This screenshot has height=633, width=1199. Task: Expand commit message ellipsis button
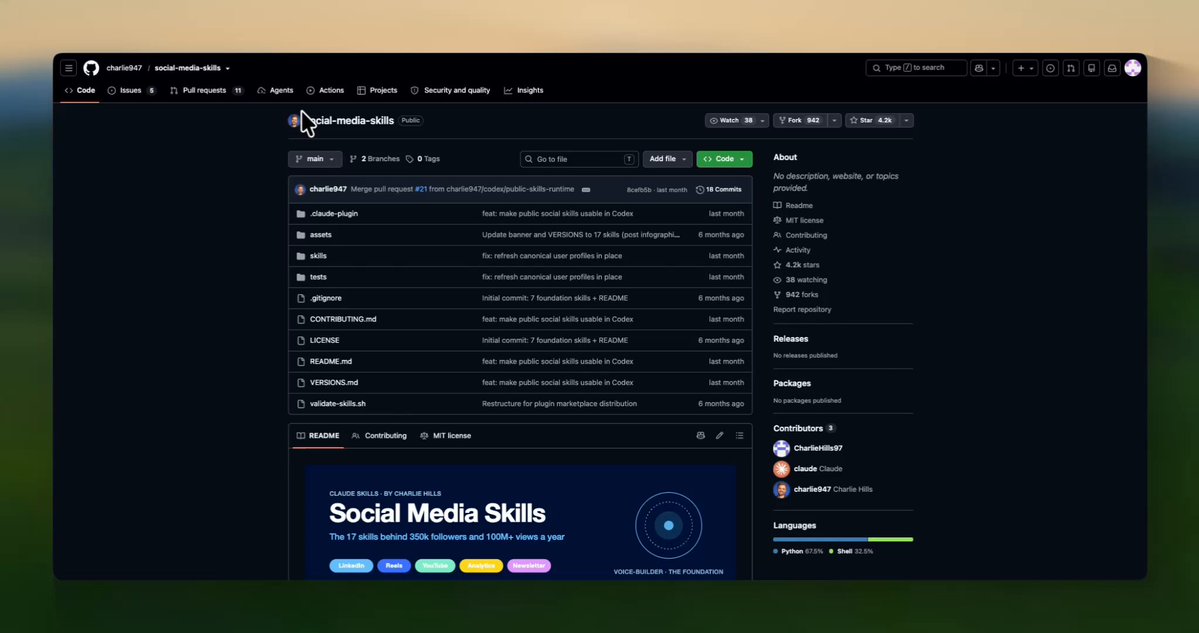click(586, 190)
